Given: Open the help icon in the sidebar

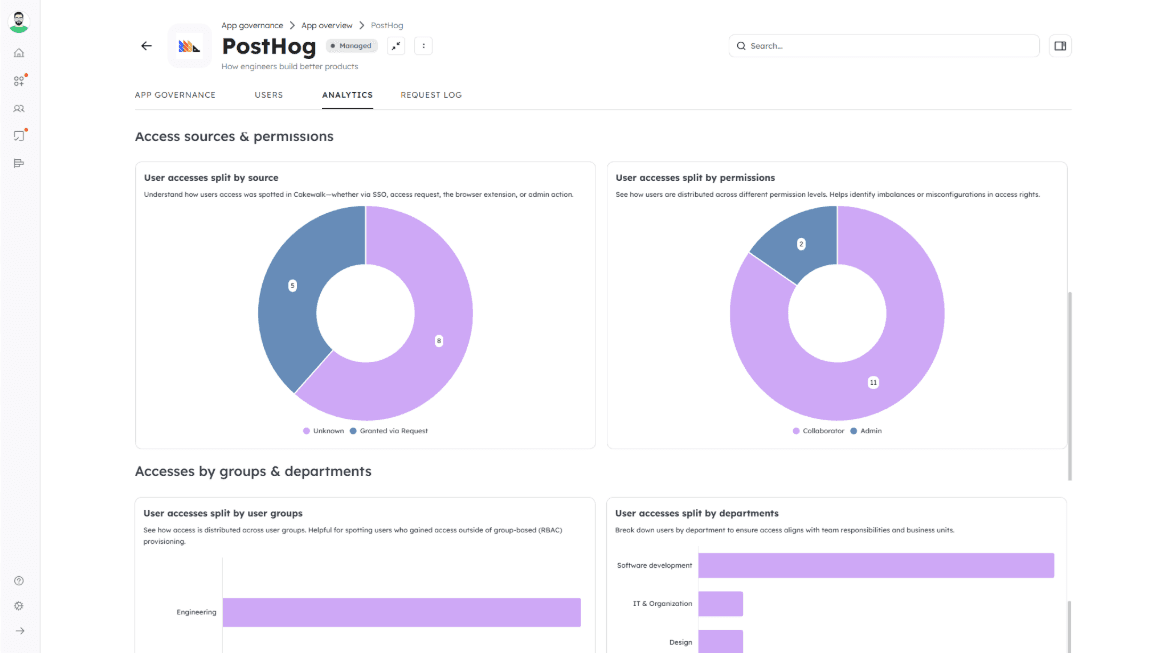Looking at the screenshot, I should click(x=19, y=581).
